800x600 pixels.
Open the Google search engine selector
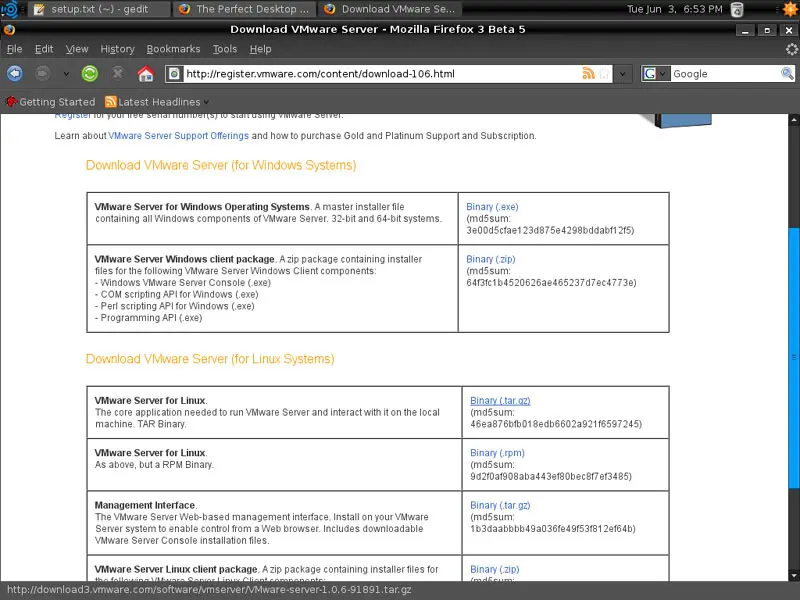656,74
